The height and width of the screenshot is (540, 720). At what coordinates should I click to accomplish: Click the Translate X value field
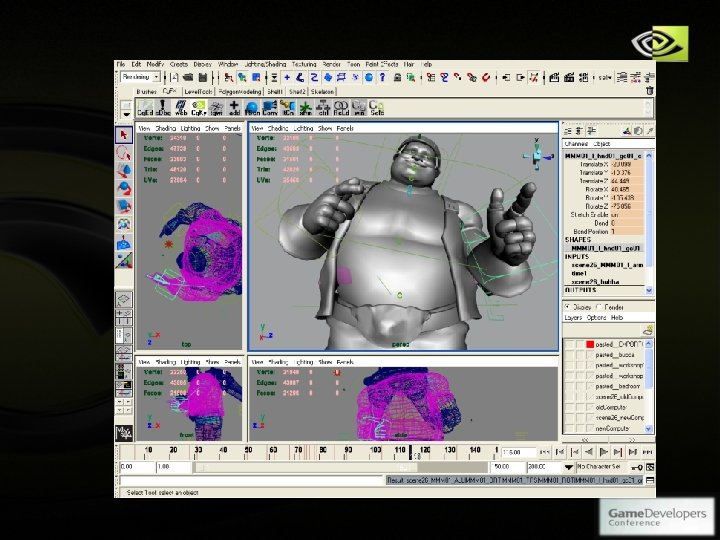coord(627,164)
